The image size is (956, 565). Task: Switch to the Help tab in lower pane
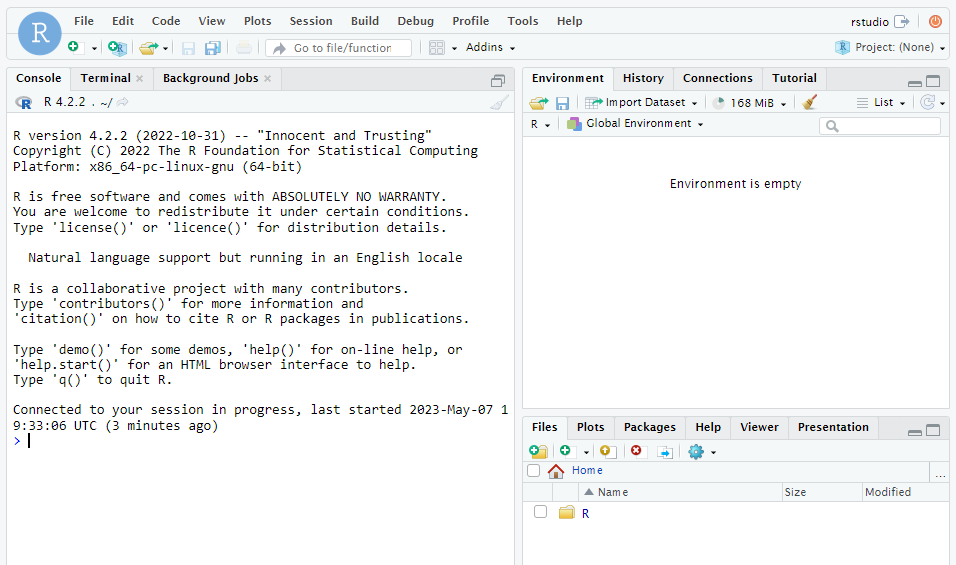point(708,427)
